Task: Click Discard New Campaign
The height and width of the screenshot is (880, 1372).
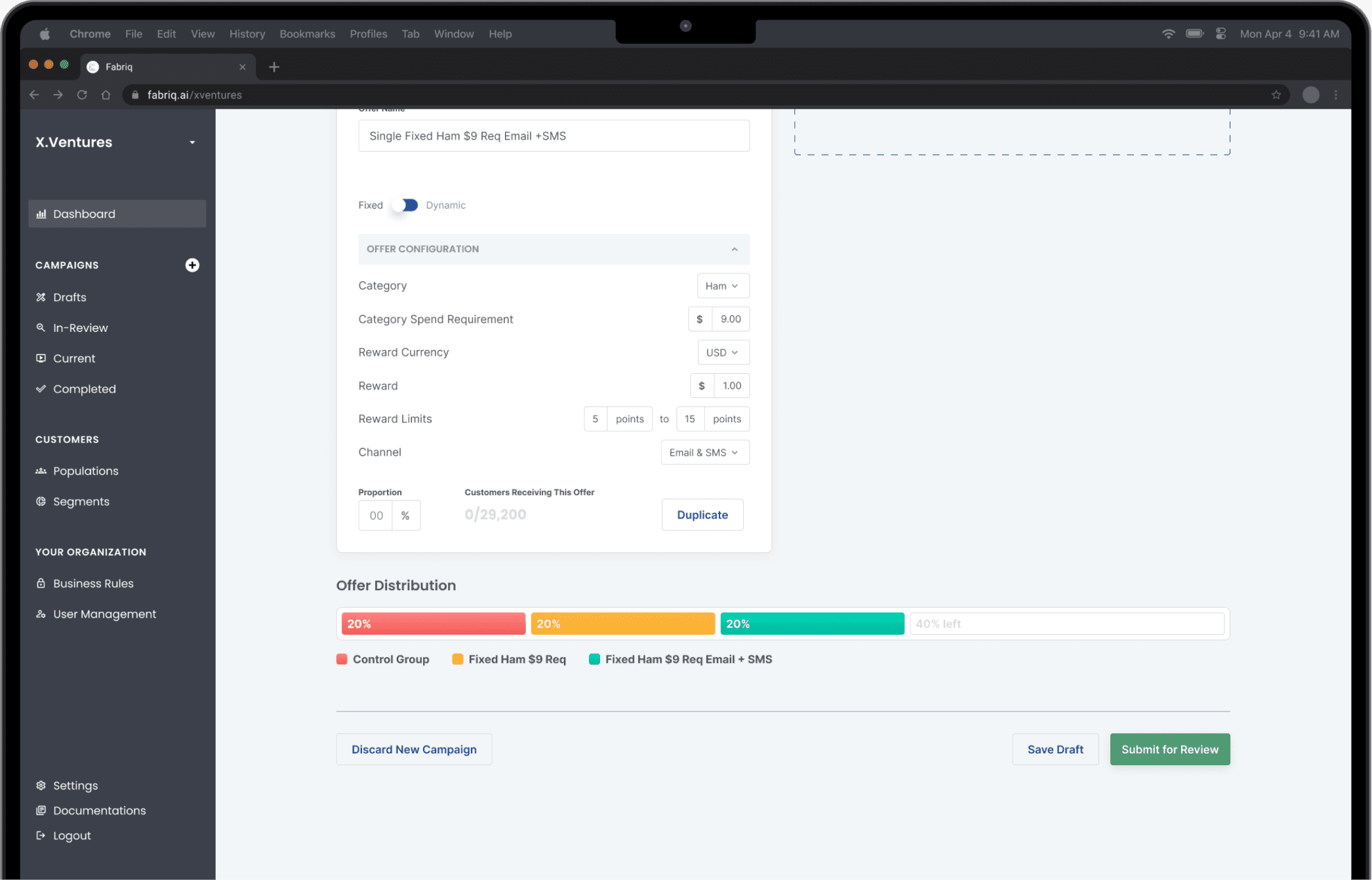Action: (x=414, y=750)
